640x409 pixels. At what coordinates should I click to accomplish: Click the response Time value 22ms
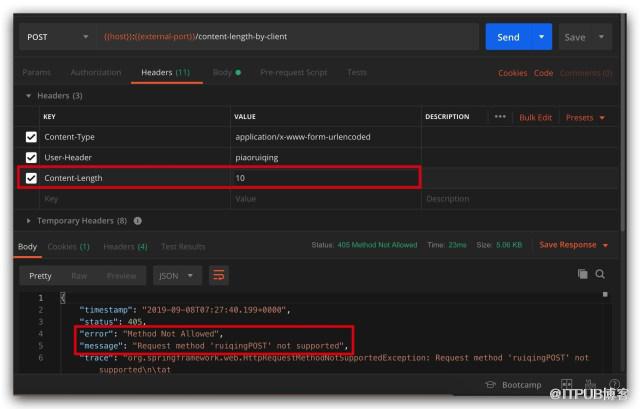(457, 245)
